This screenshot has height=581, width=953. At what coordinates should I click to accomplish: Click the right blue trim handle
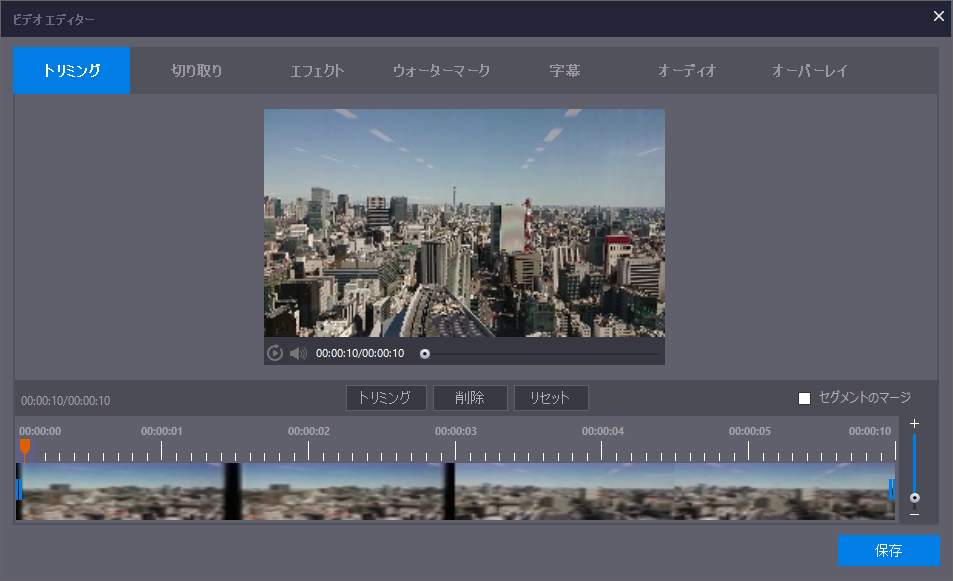pyautogui.click(x=891, y=489)
